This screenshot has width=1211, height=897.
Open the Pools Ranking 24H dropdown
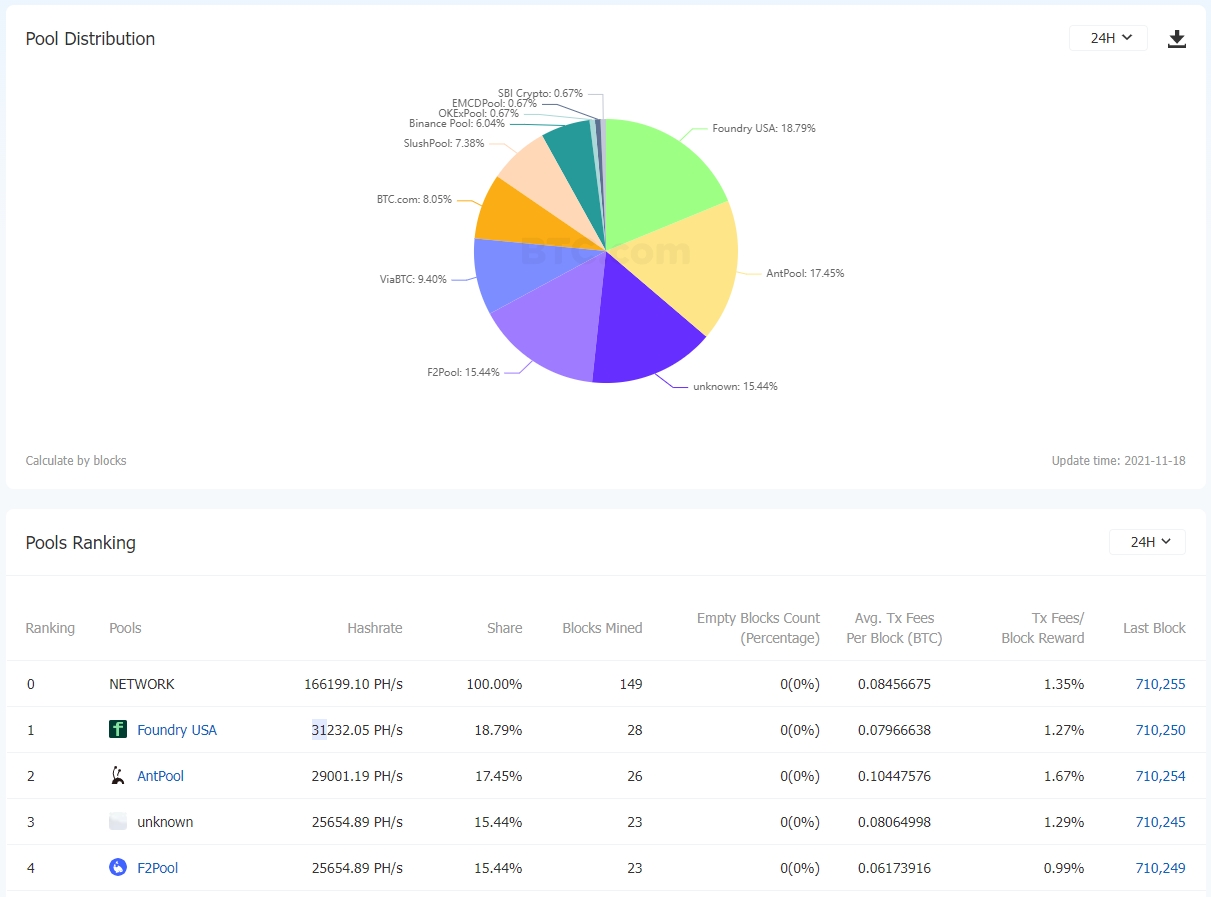(x=1147, y=542)
